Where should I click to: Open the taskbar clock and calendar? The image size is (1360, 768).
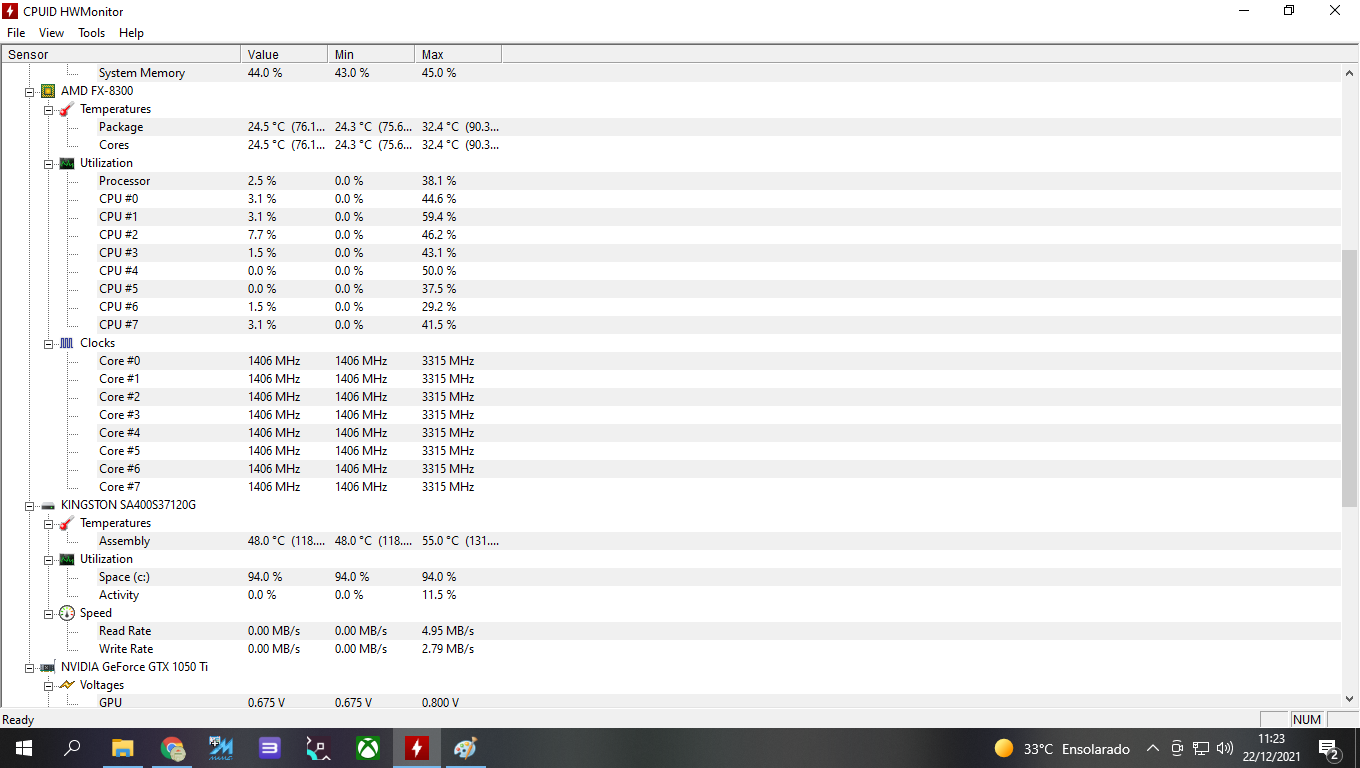(1270, 748)
